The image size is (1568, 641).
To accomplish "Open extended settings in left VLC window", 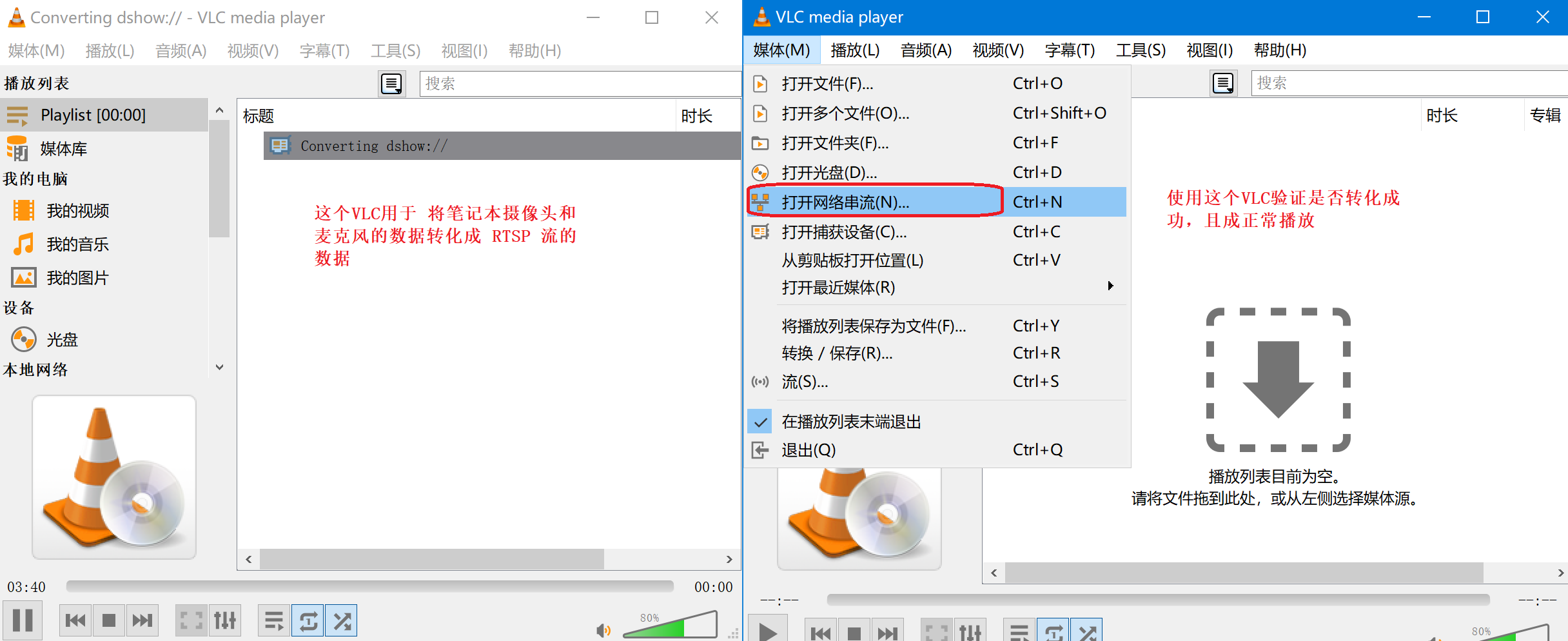I will (x=225, y=620).
